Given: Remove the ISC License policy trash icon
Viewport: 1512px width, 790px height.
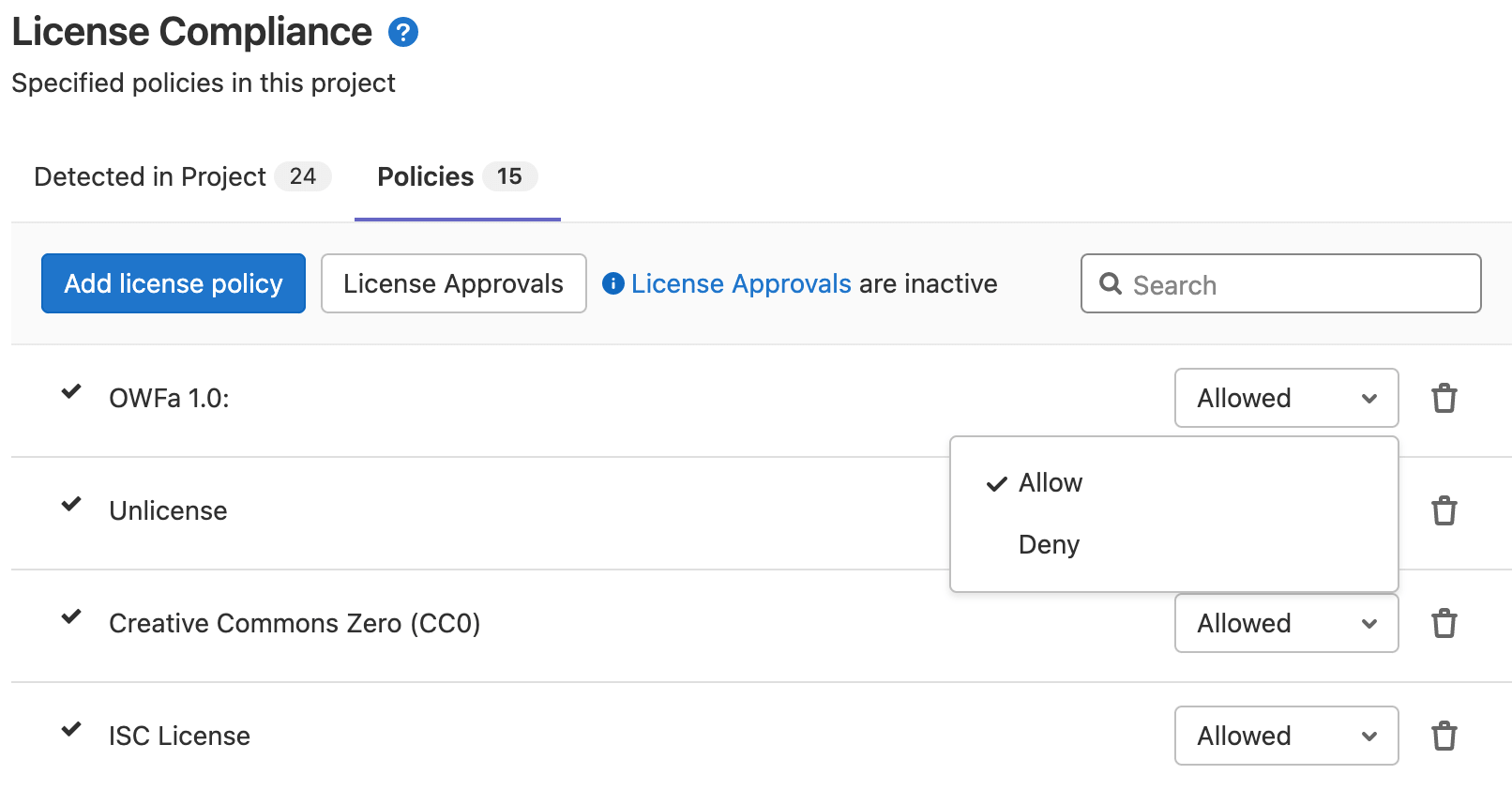Looking at the screenshot, I should pos(1444,736).
